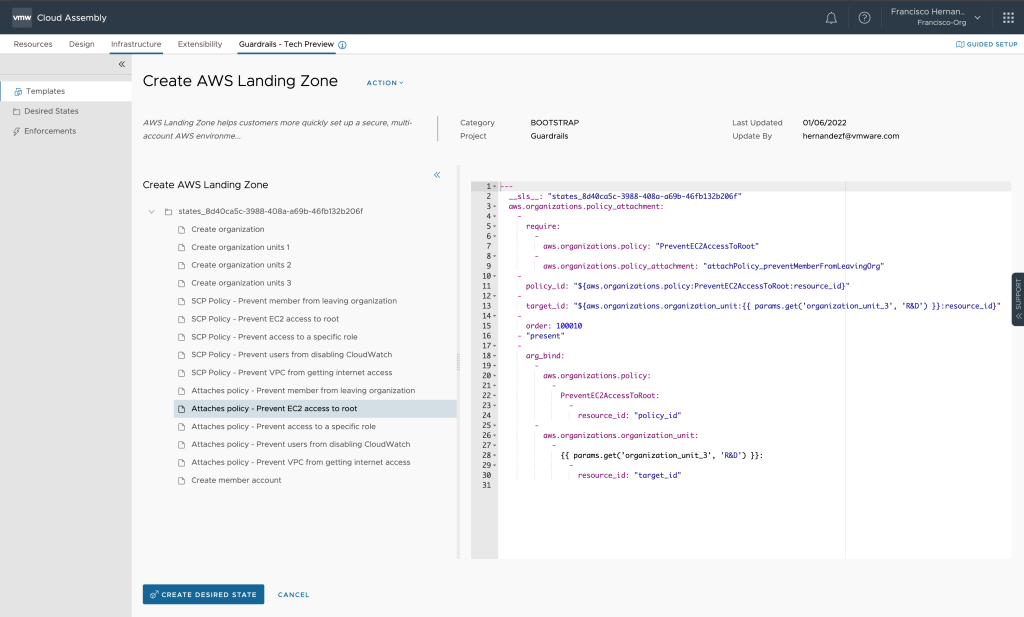Image resolution: width=1024 pixels, height=617 pixels.
Task: Switch to the Extensibility tab
Action: [x=200, y=45]
